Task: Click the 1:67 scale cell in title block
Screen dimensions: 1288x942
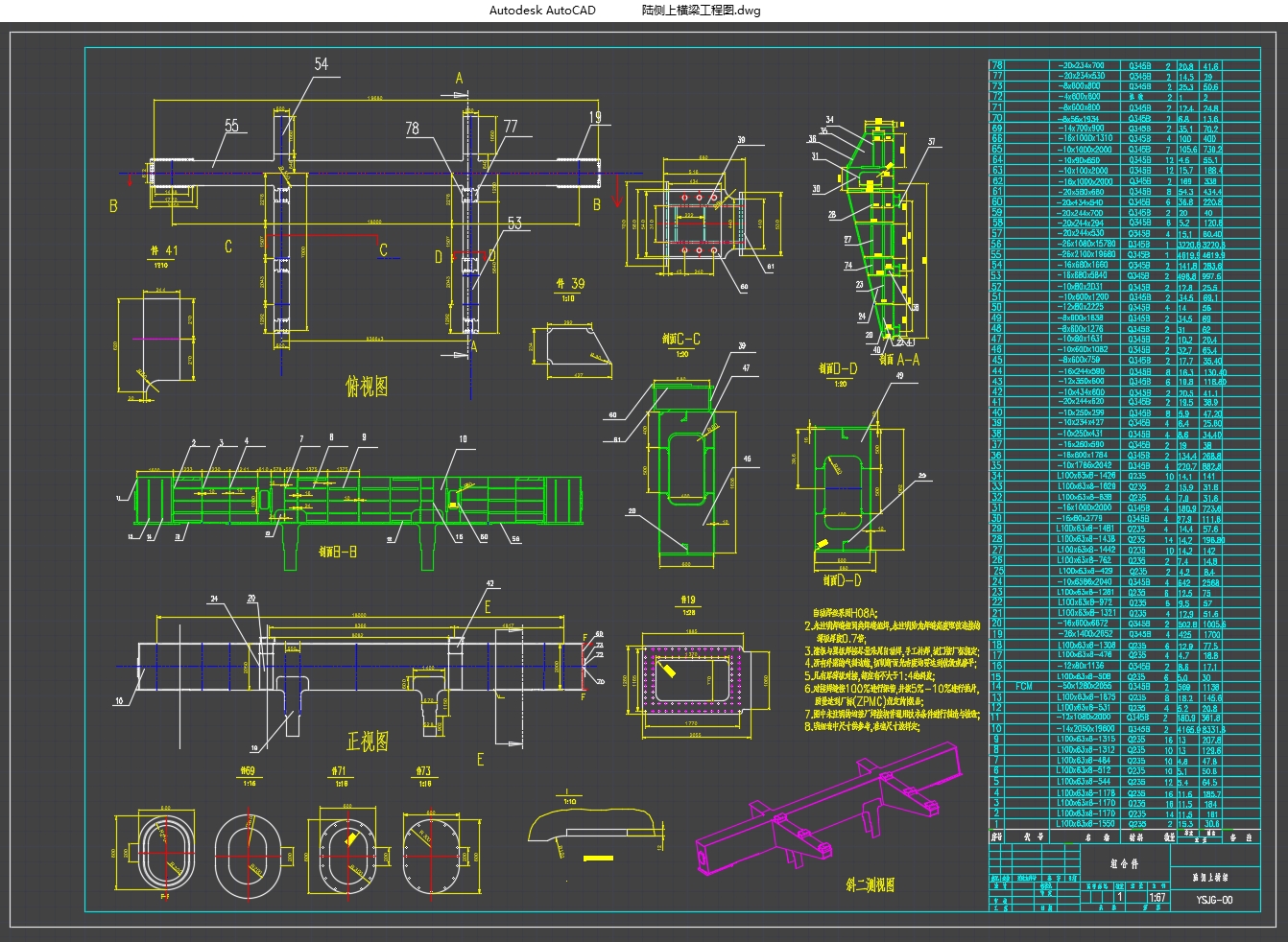Action: (1157, 899)
